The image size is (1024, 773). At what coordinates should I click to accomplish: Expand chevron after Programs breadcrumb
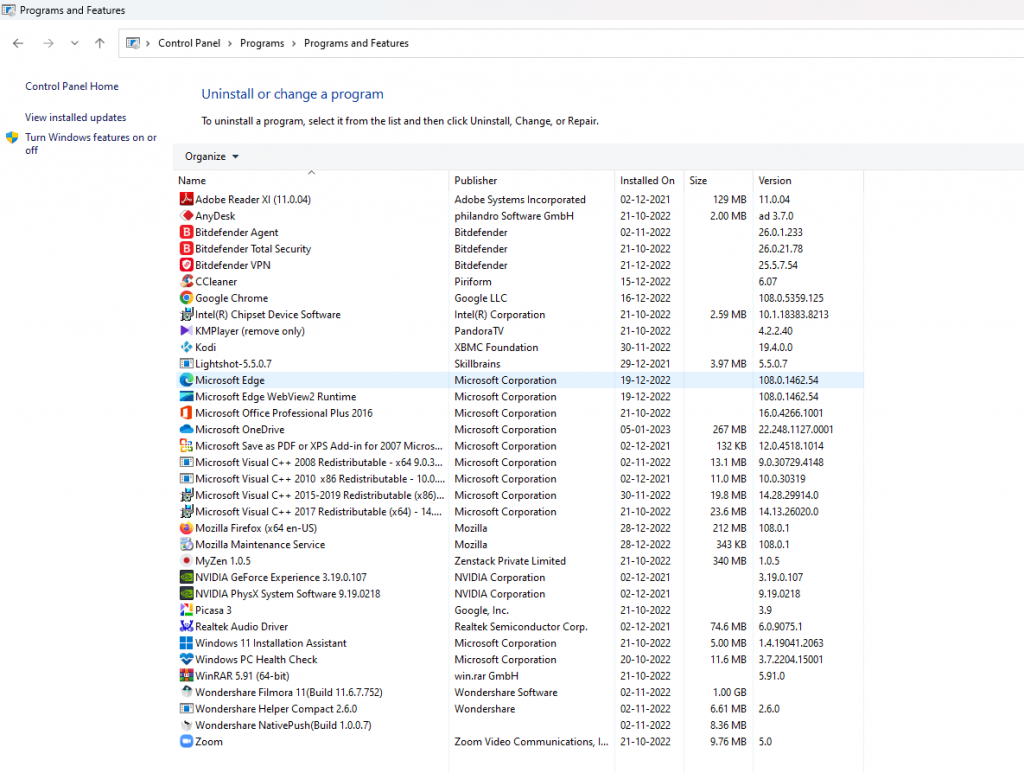pyautogui.click(x=294, y=43)
